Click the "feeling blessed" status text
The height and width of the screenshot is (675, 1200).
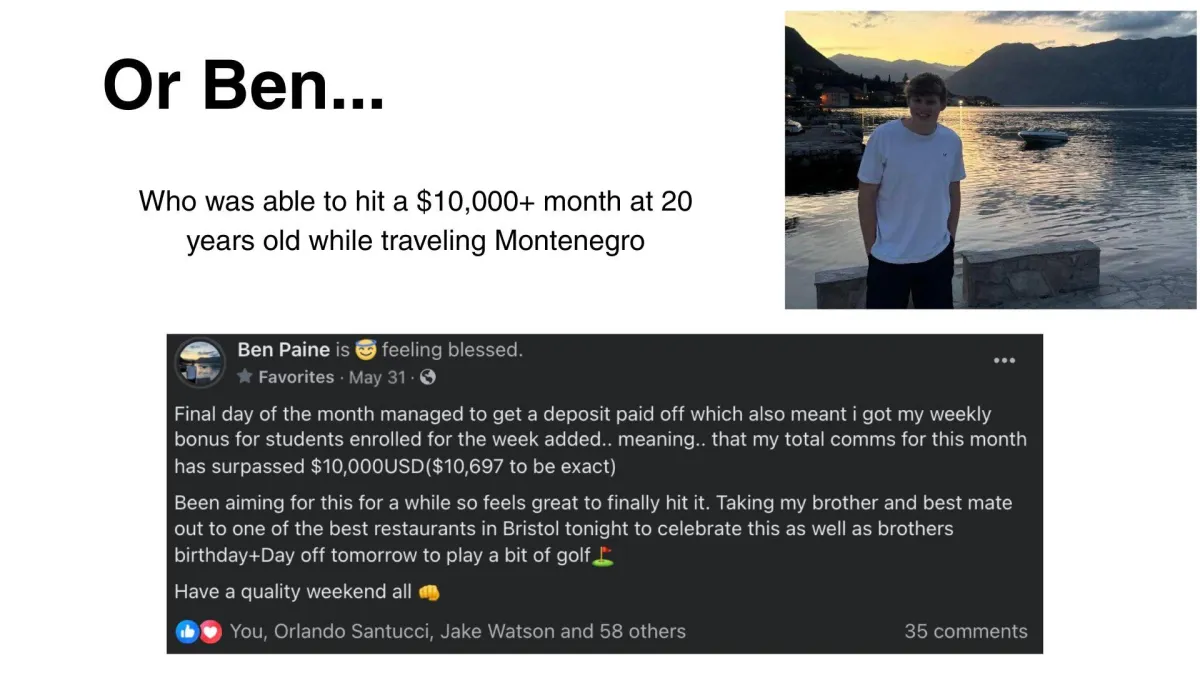pyautogui.click(x=452, y=349)
